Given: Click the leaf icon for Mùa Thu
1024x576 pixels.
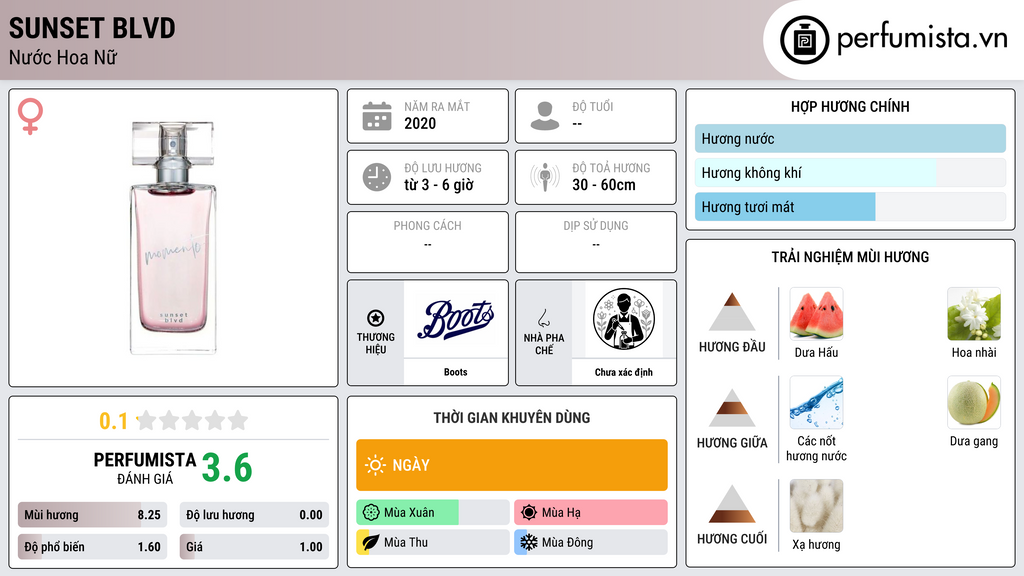Looking at the screenshot, I should coord(371,542).
